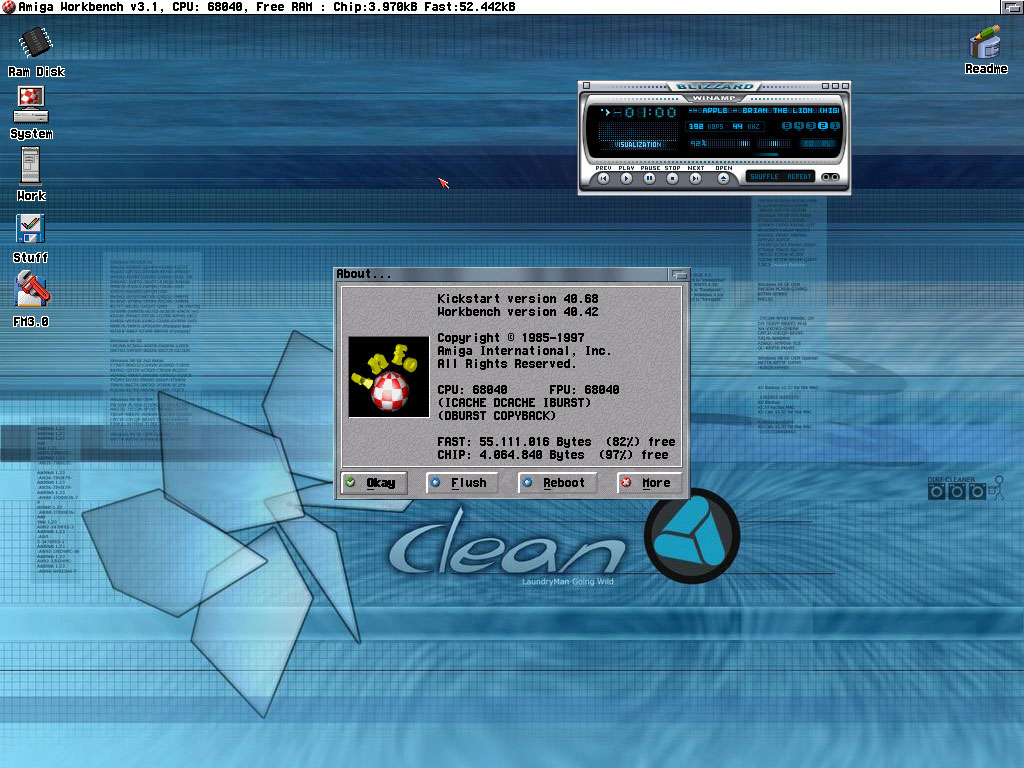
Task: Click the CHIP memory free line
Action: click(x=552, y=455)
